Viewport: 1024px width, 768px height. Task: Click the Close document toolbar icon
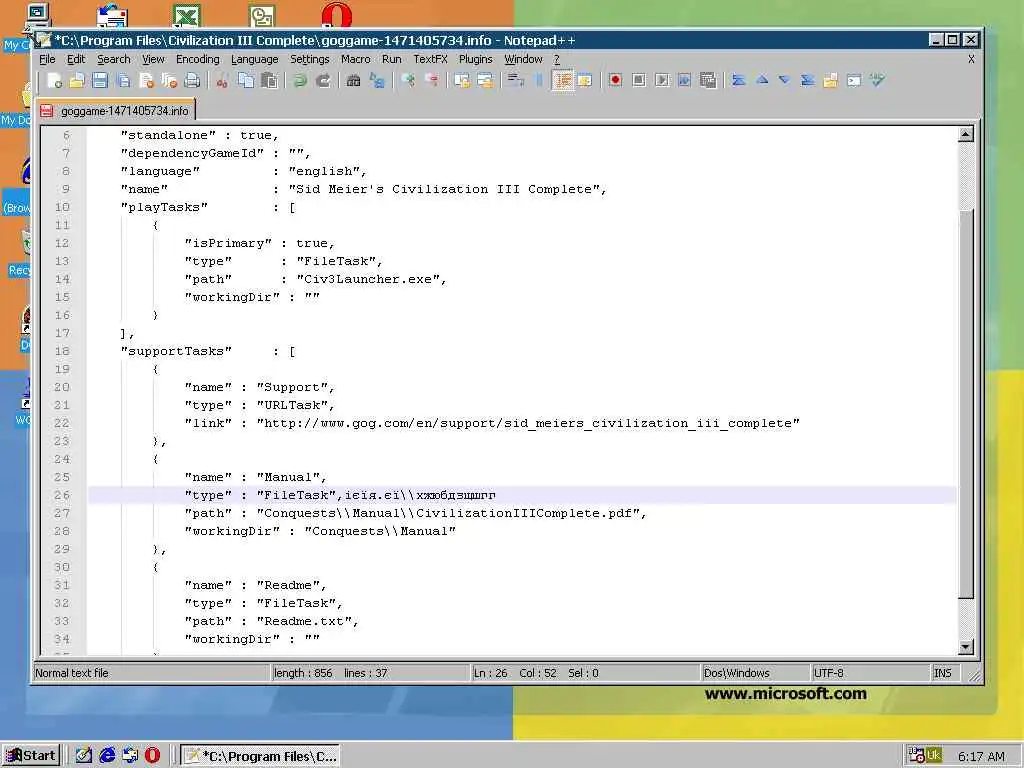(147, 80)
